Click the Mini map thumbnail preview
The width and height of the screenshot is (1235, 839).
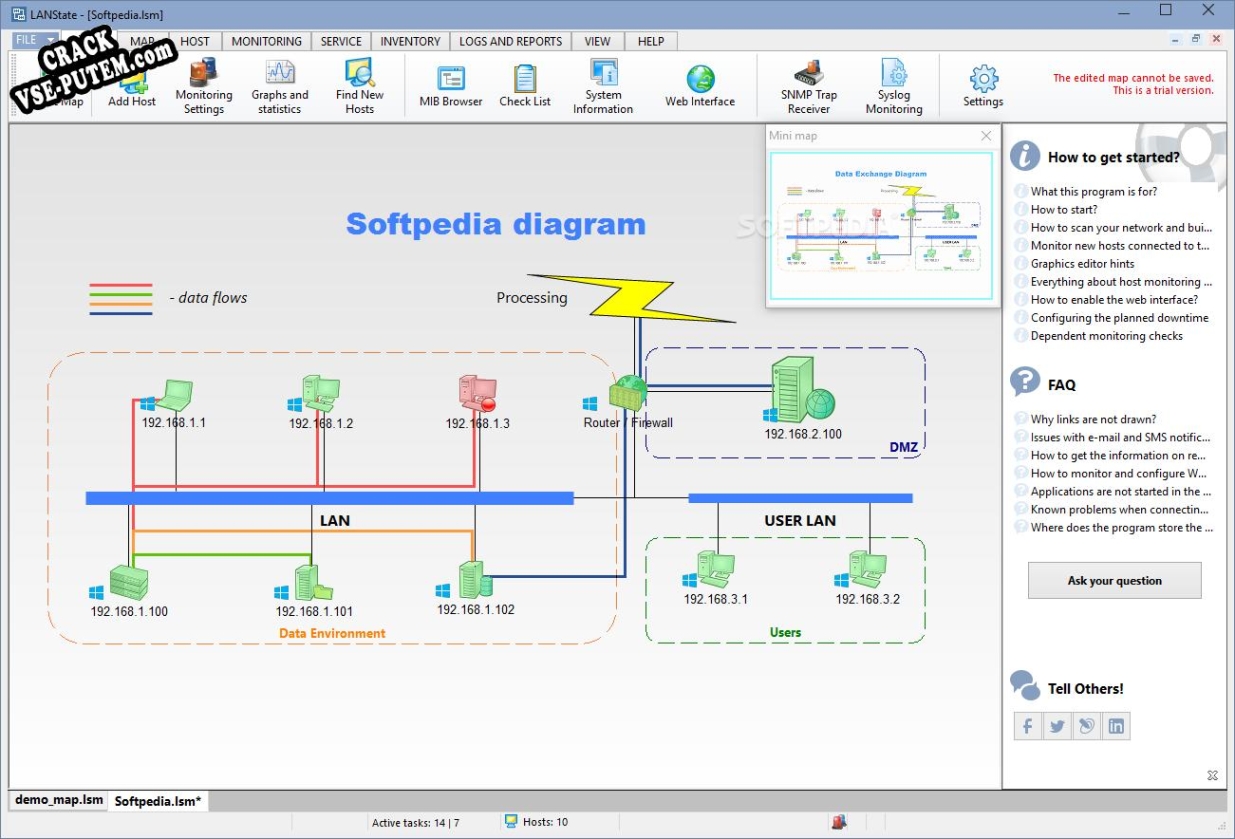pyautogui.click(x=881, y=226)
